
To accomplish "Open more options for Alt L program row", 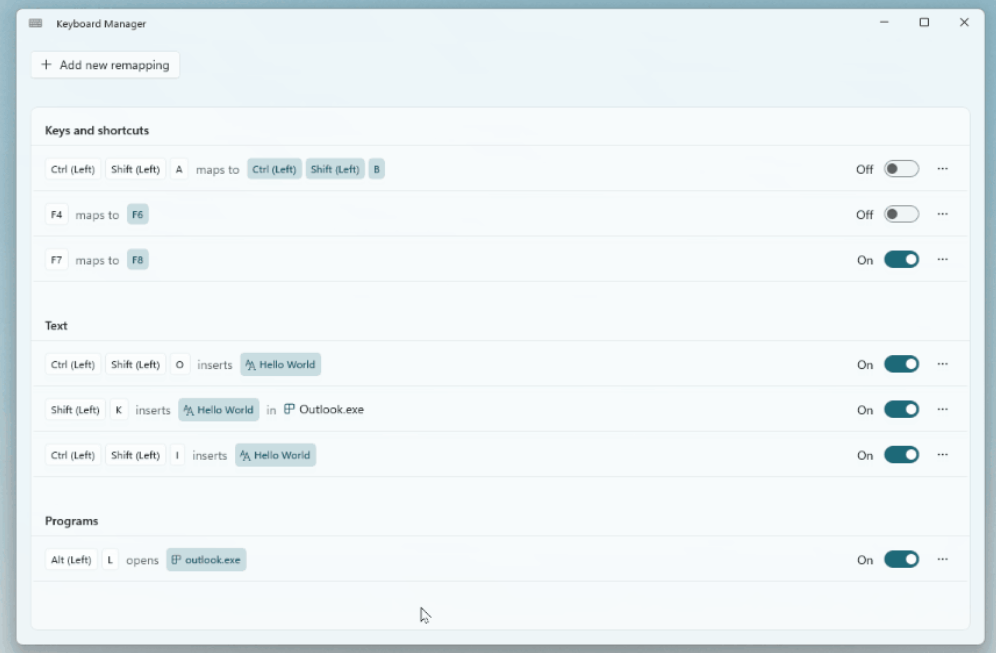I will point(943,560).
